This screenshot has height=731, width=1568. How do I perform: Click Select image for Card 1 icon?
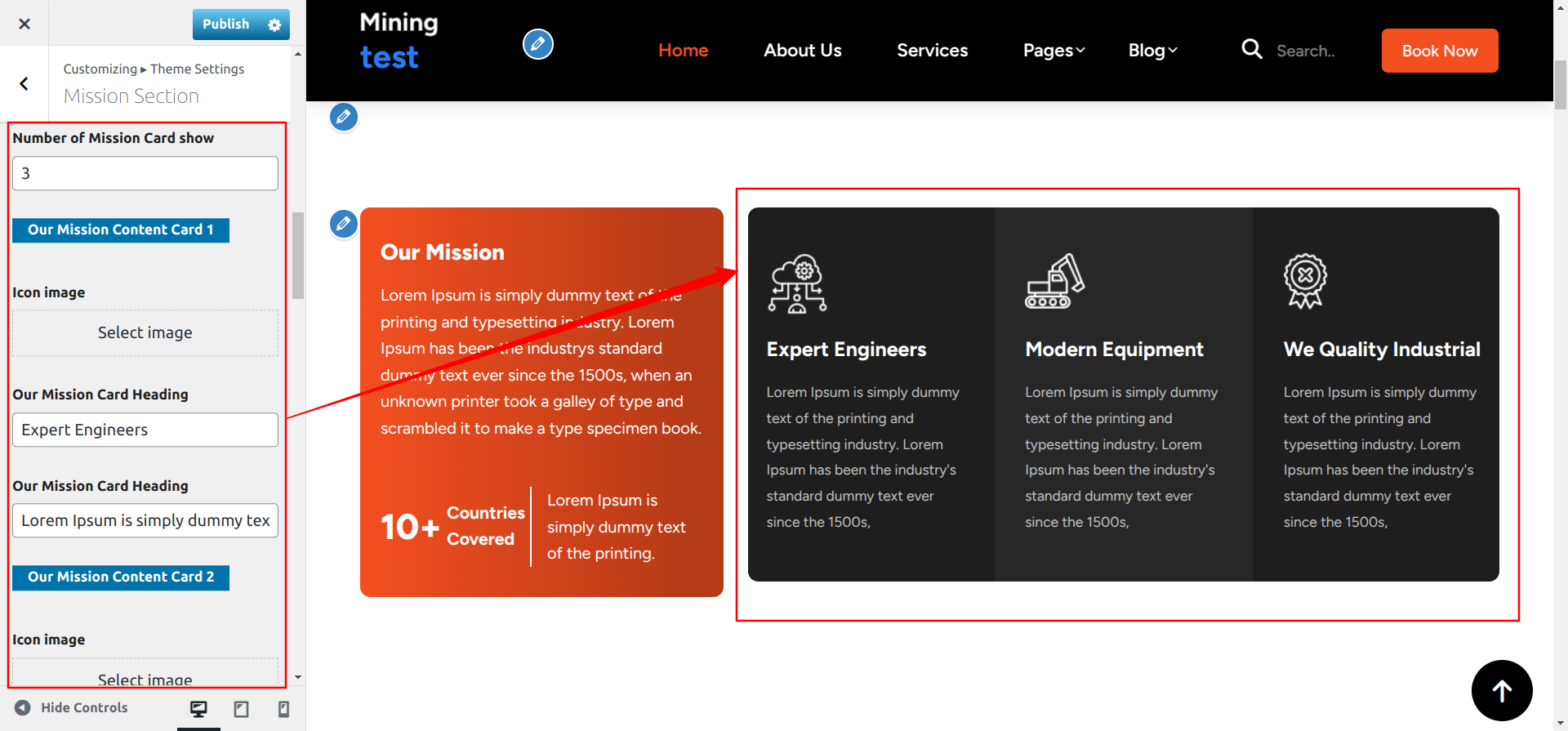pyautogui.click(x=145, y=332)
